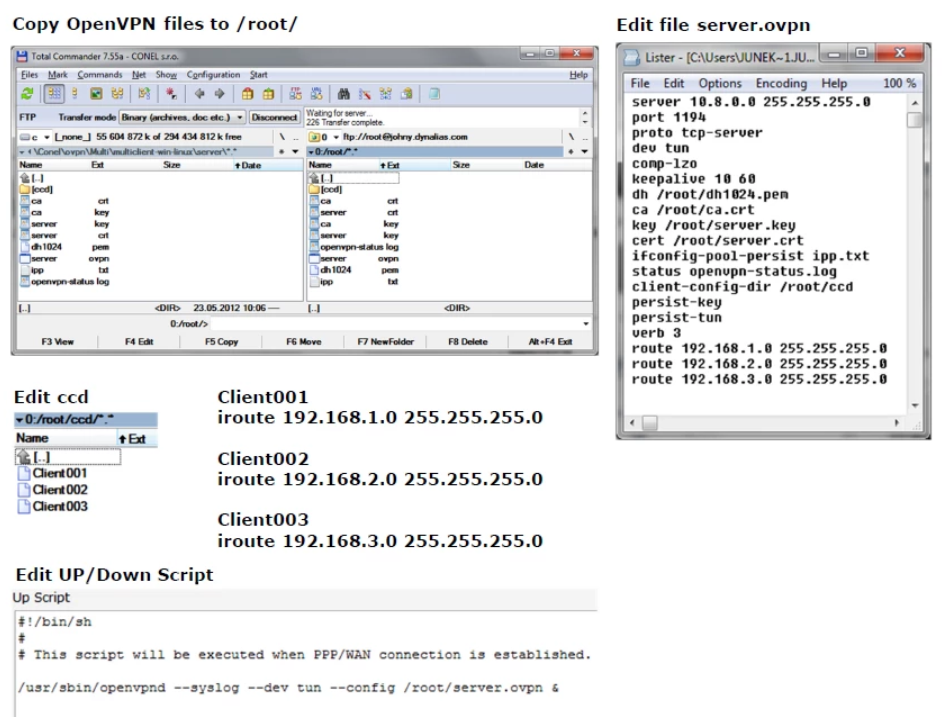Click the URL new FTP connection icon

pyautogui.click(x=315, y=94)
